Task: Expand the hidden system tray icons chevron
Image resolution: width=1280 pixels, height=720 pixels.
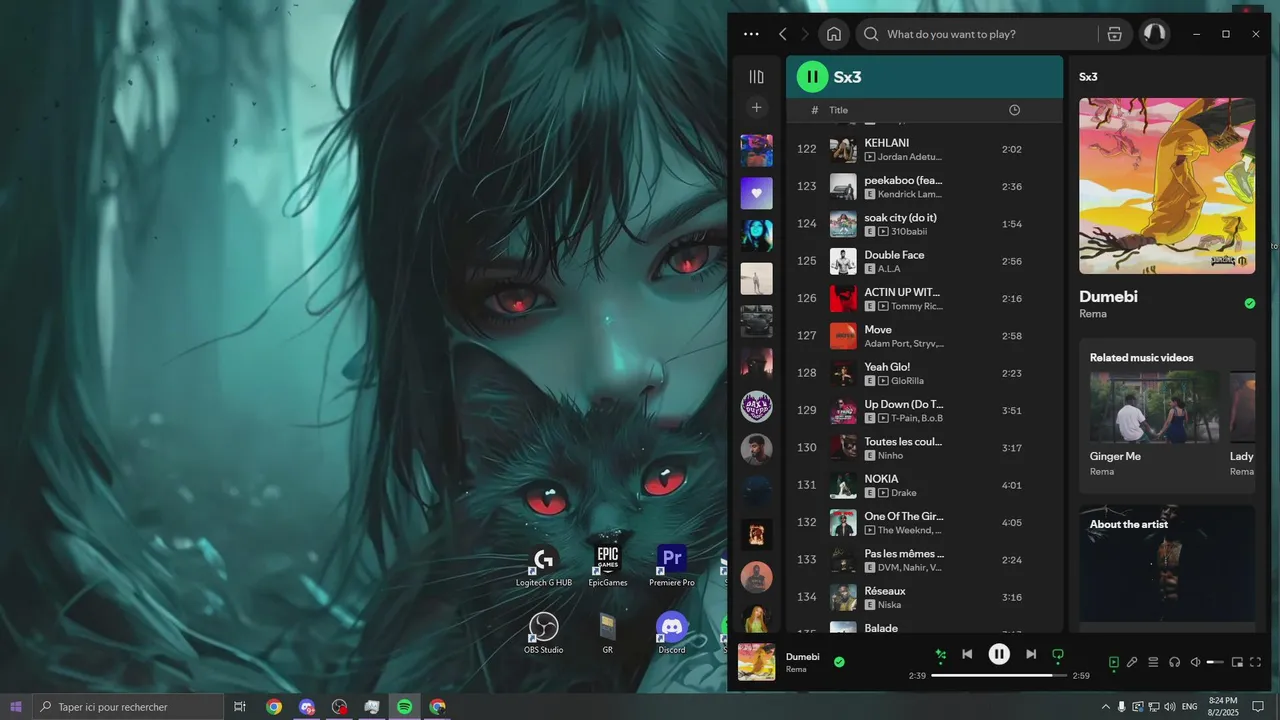Action: tap(1105, 707)
